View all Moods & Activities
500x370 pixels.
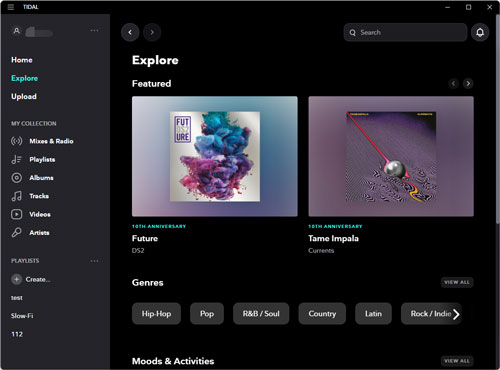pos(457,361)
